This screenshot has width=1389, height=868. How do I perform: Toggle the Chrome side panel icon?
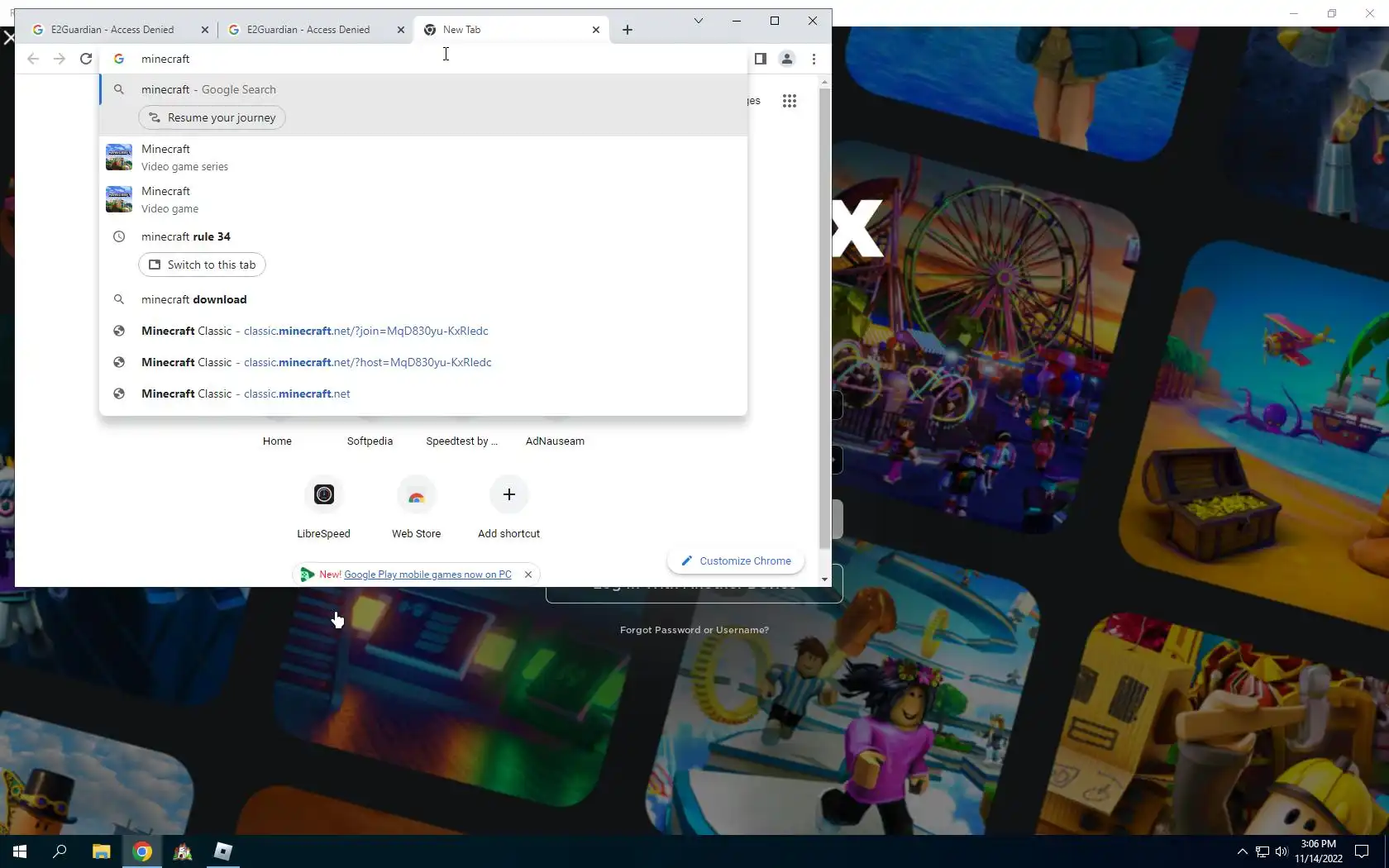761,59
